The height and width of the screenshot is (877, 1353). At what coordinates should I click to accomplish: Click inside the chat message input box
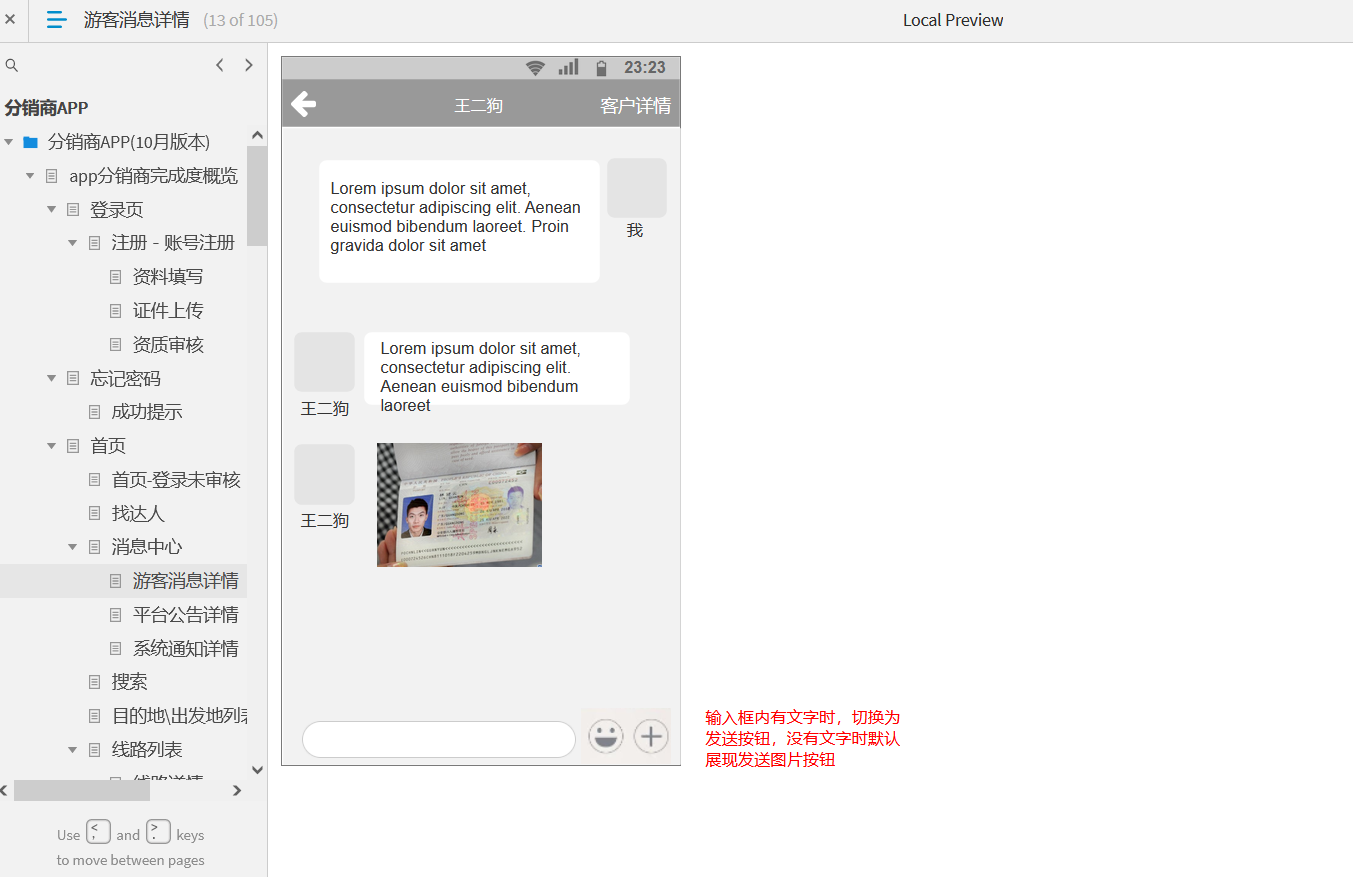439,739
